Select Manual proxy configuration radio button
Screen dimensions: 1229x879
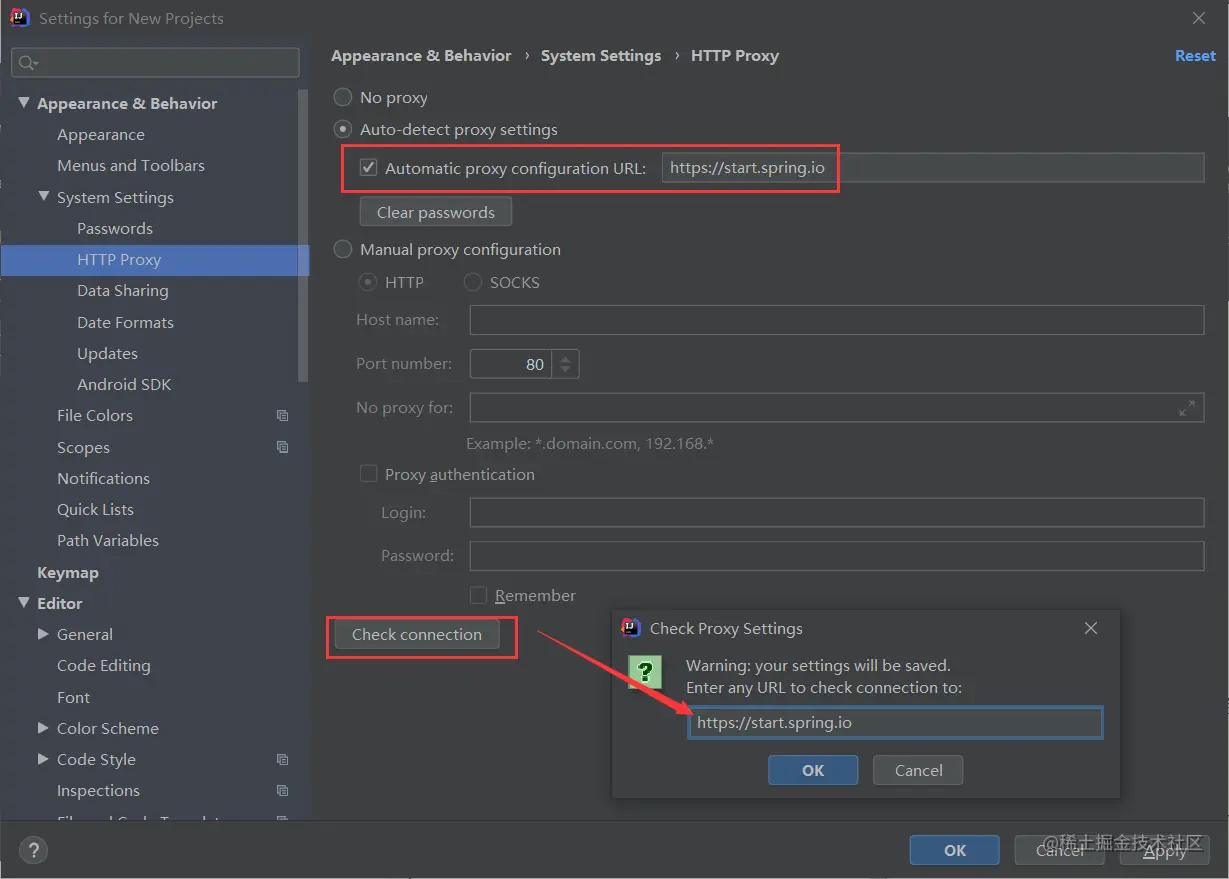coord(343,249)
